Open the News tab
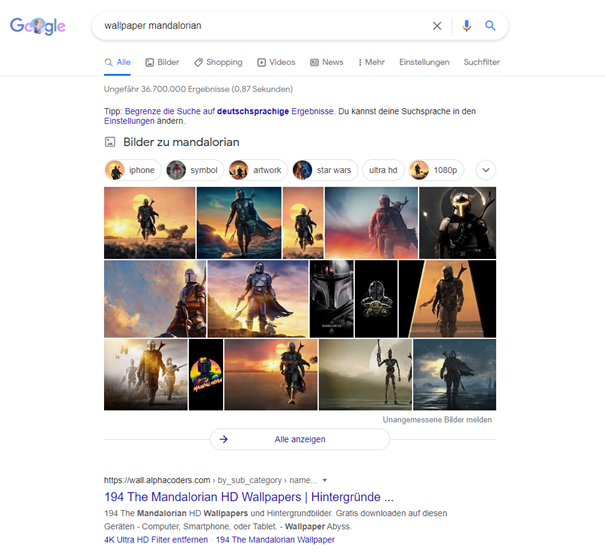Screen dimensions: 605x554 tap(327, 62)
